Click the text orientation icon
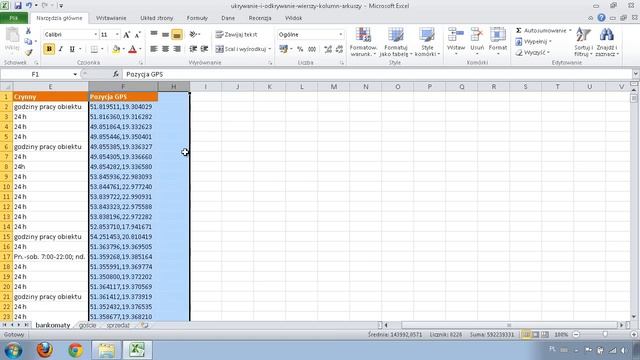The width and height of the screenshot is (640, 360). [193, 35]
